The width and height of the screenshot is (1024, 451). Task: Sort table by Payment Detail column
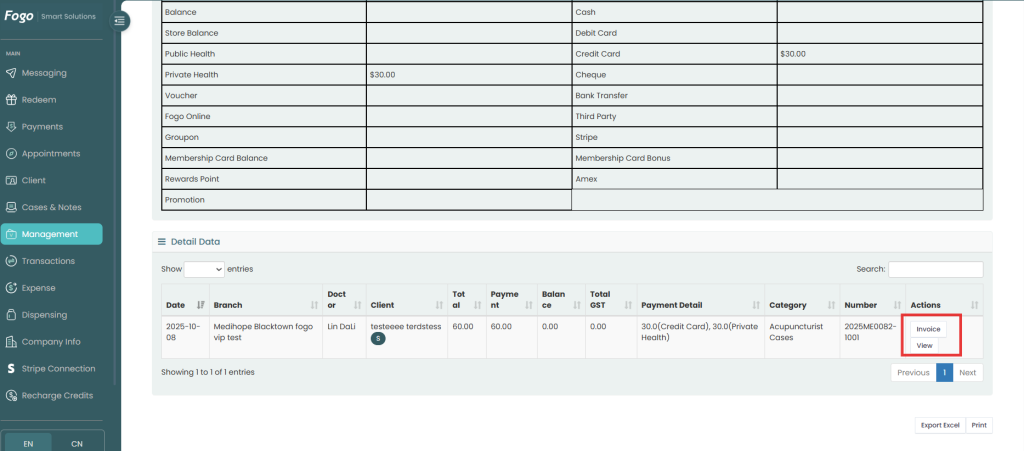tap(698, 305)
